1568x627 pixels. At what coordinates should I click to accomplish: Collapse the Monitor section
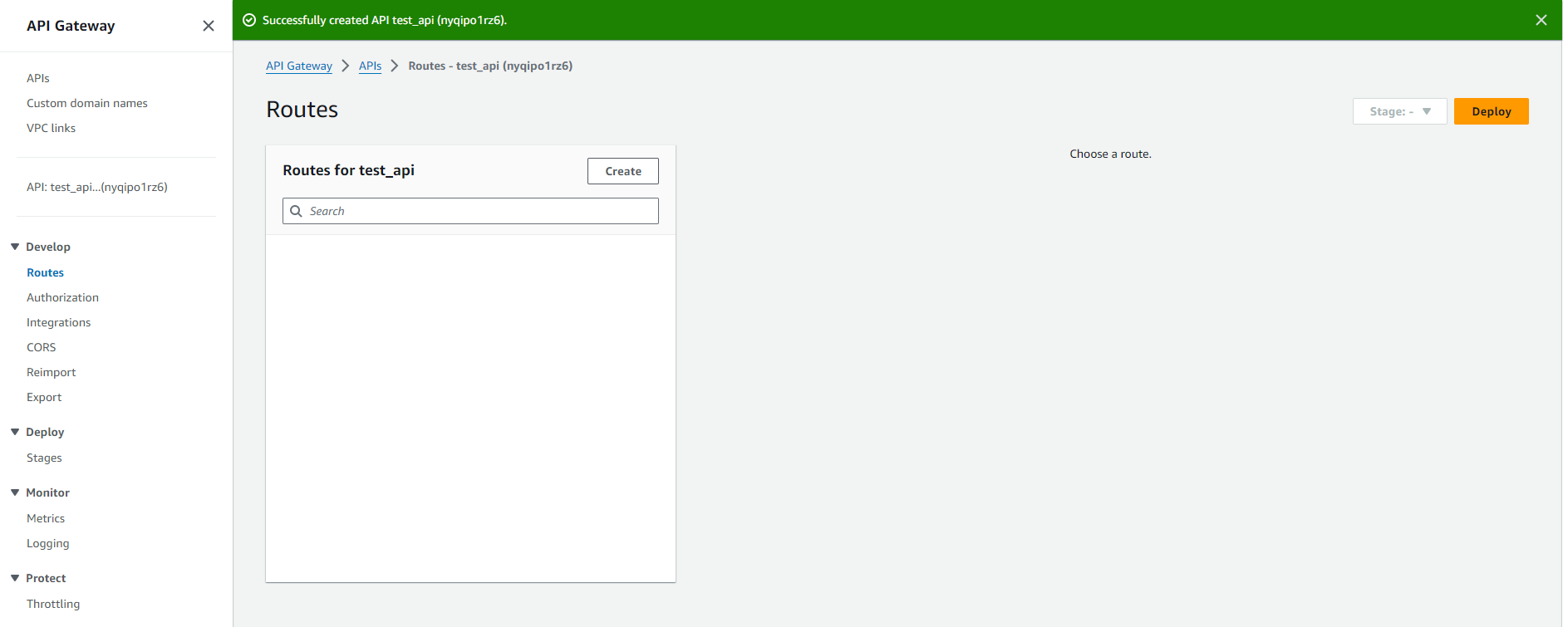pyautogui.click(x=15, y=492)
